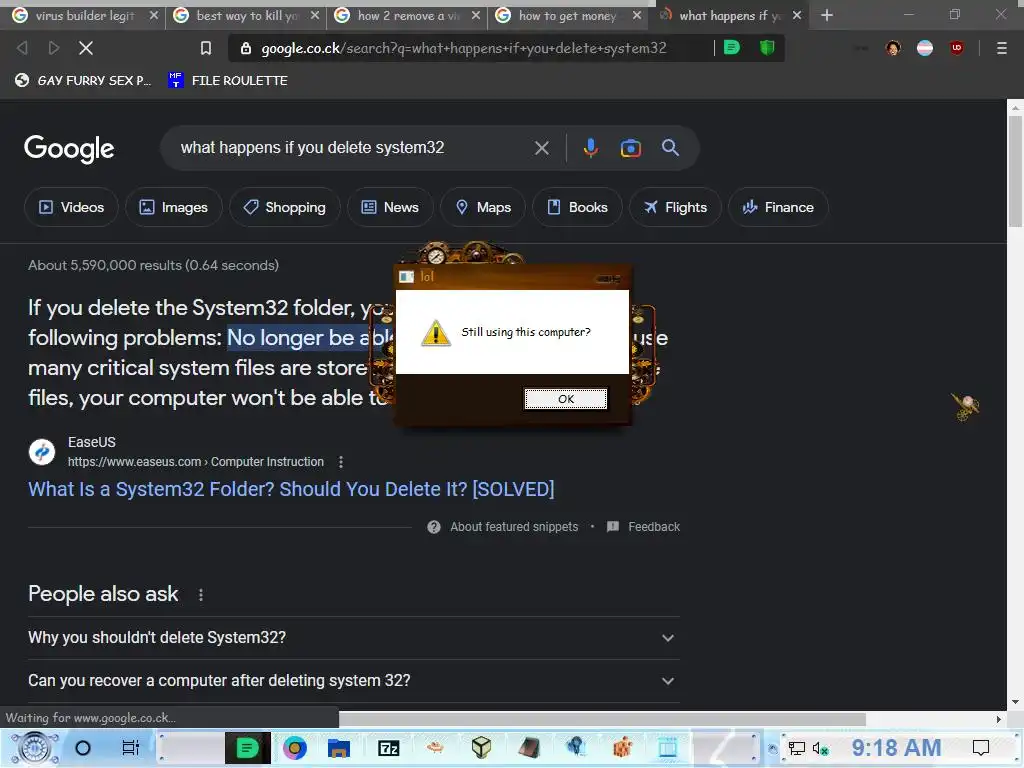Viewport: 1024px width, 768px height.
Task: Open File Explorer on taskbar
Action: [x=339, y=748]
